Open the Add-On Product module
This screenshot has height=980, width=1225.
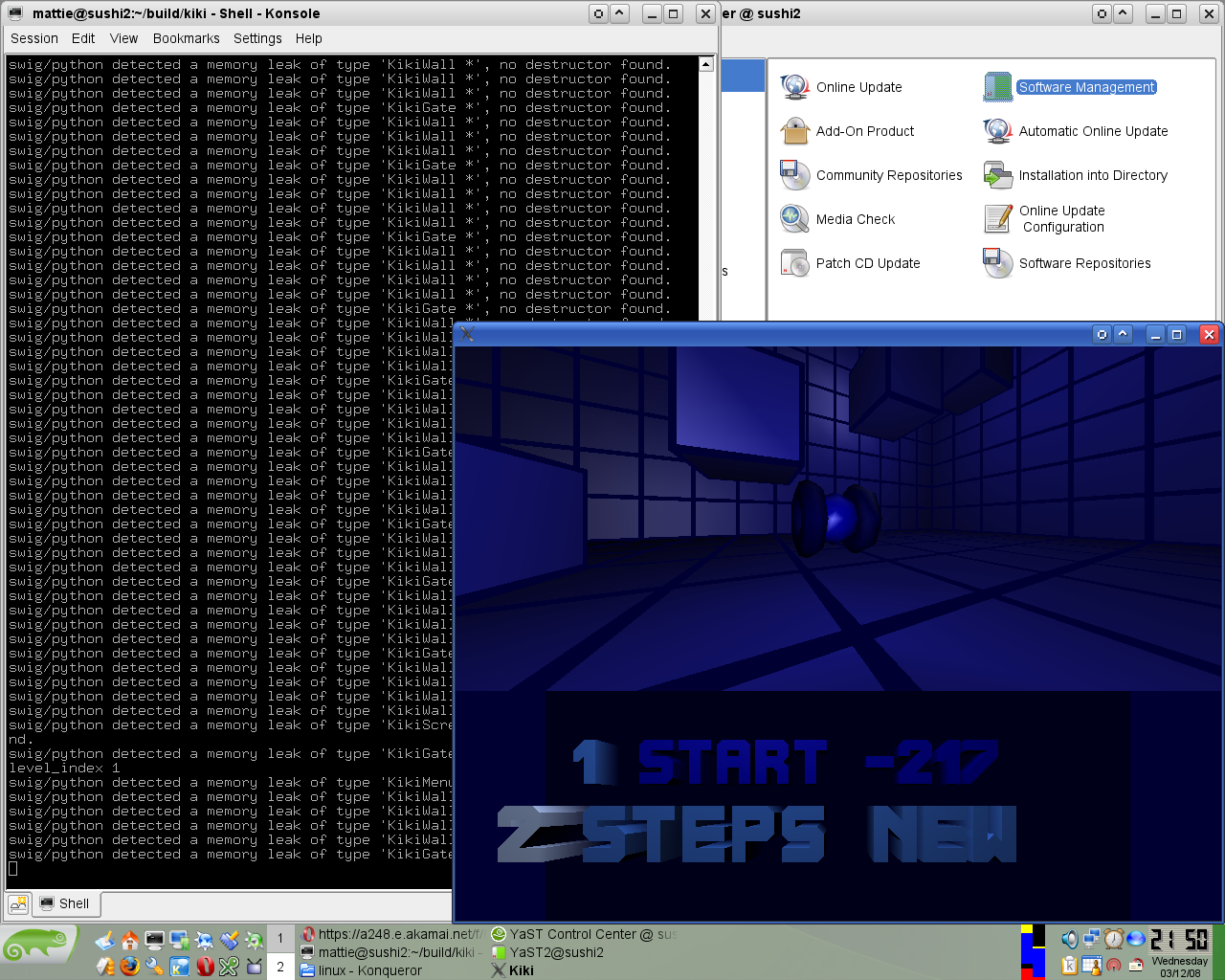click(x=847, y=131)
